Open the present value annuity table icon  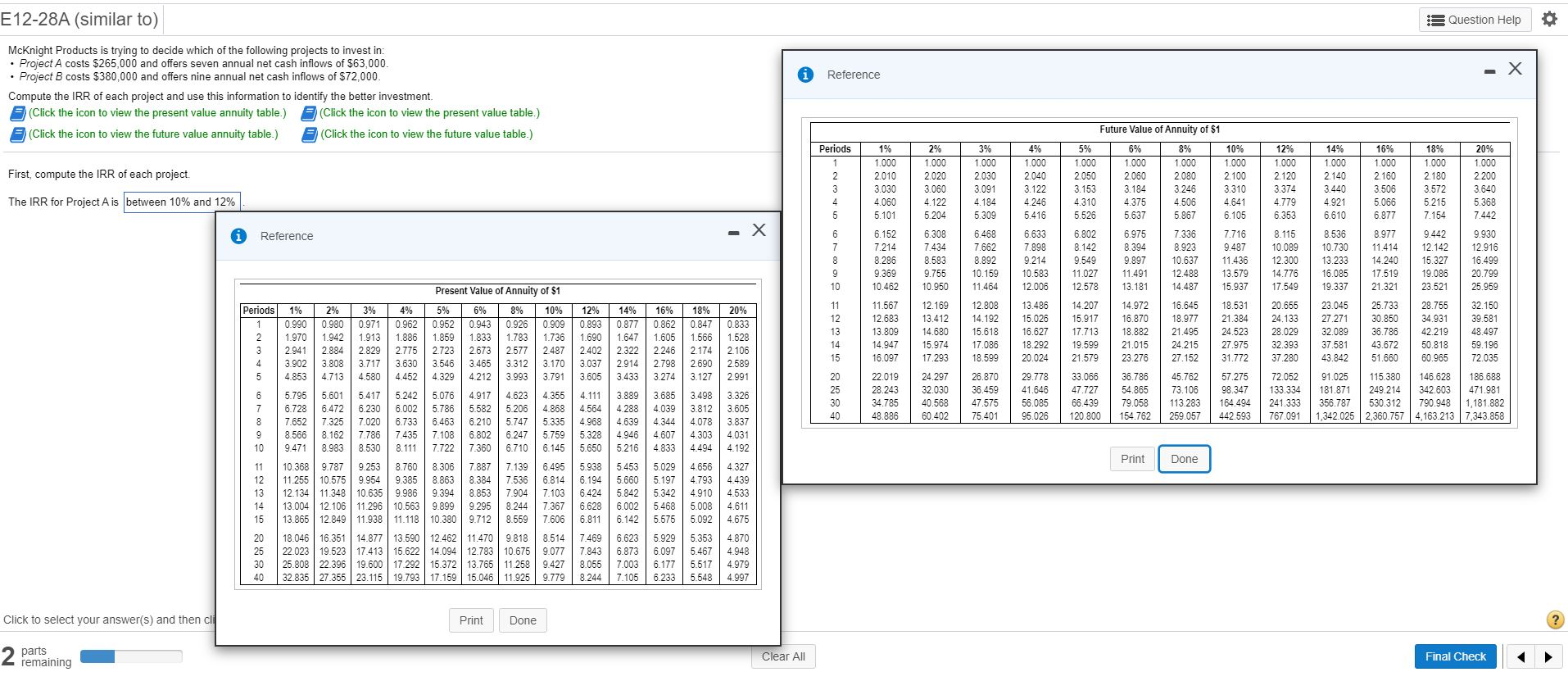17,113
